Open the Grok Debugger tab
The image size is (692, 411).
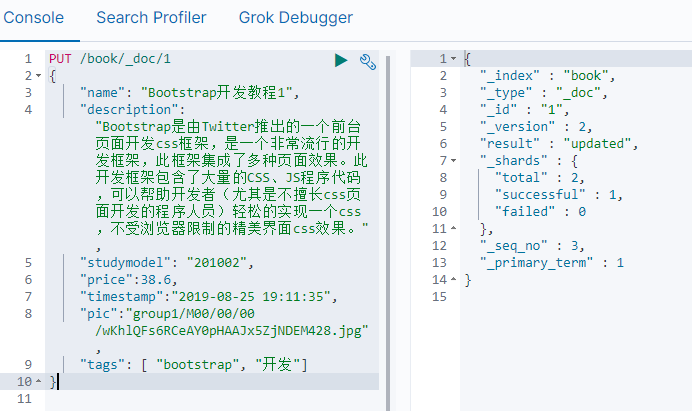[296, 18]
